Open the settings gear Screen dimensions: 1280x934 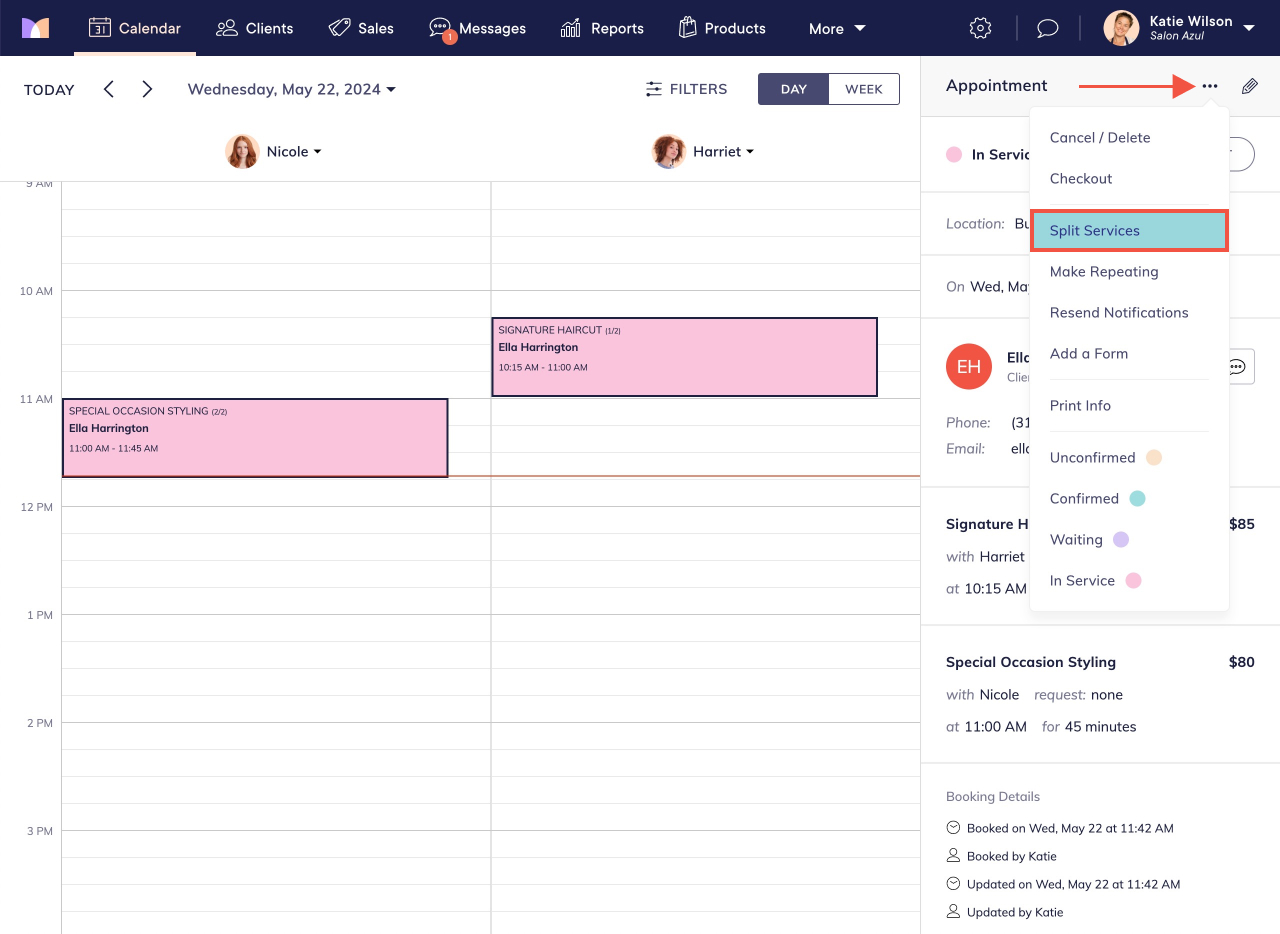(x=980, y=27)
